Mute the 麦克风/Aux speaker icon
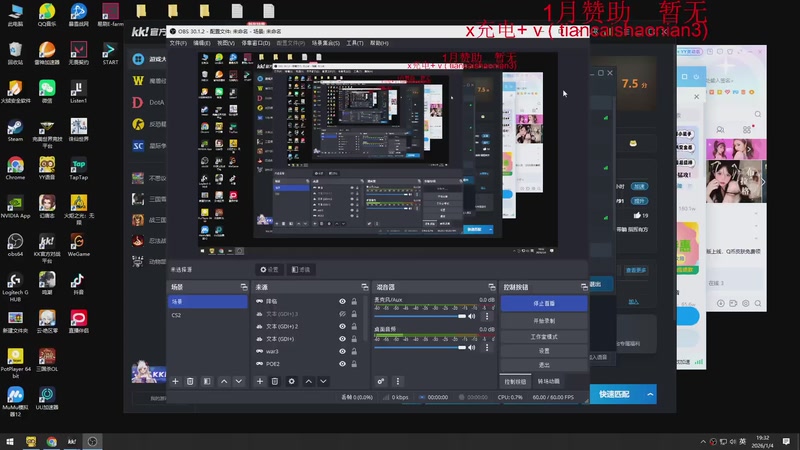The image size is (800, 450). pyautogui.click(x=472, y=316)
